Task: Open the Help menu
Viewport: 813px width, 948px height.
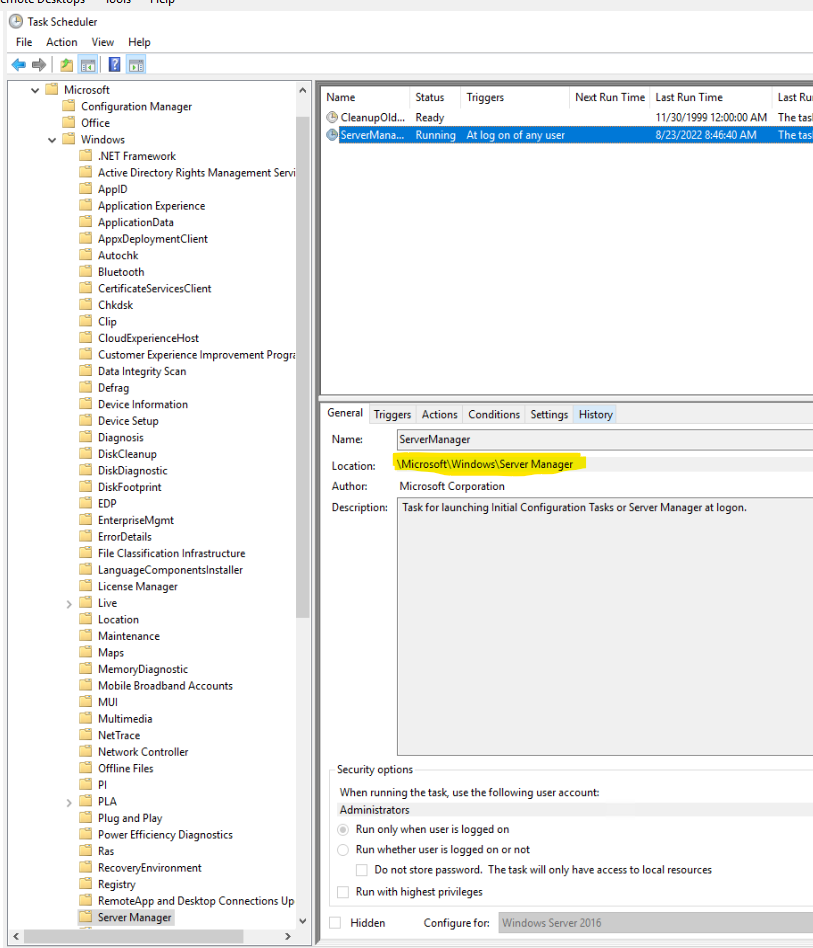Action: [x=139, y=42]
